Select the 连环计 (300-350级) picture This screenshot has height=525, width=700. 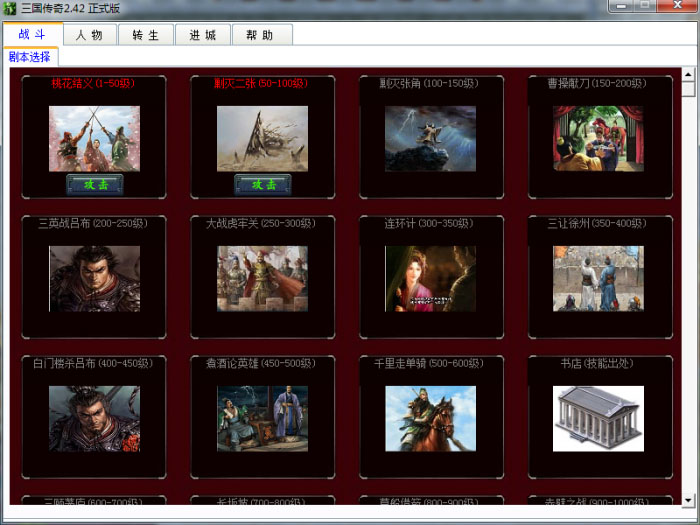[430, 279]
